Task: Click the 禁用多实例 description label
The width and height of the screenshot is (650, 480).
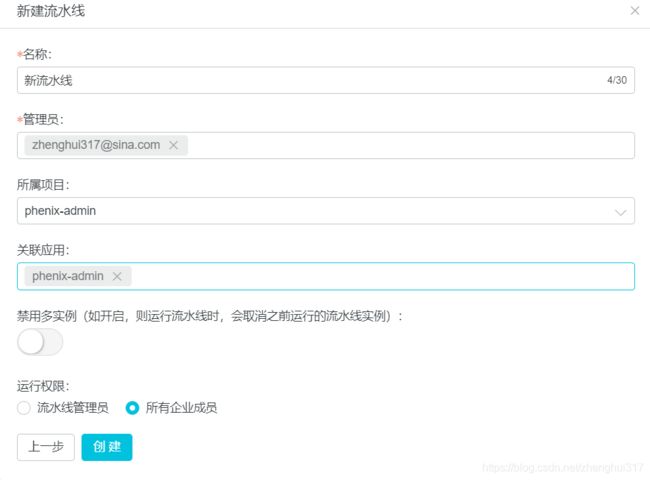Action: click(210, 316)
